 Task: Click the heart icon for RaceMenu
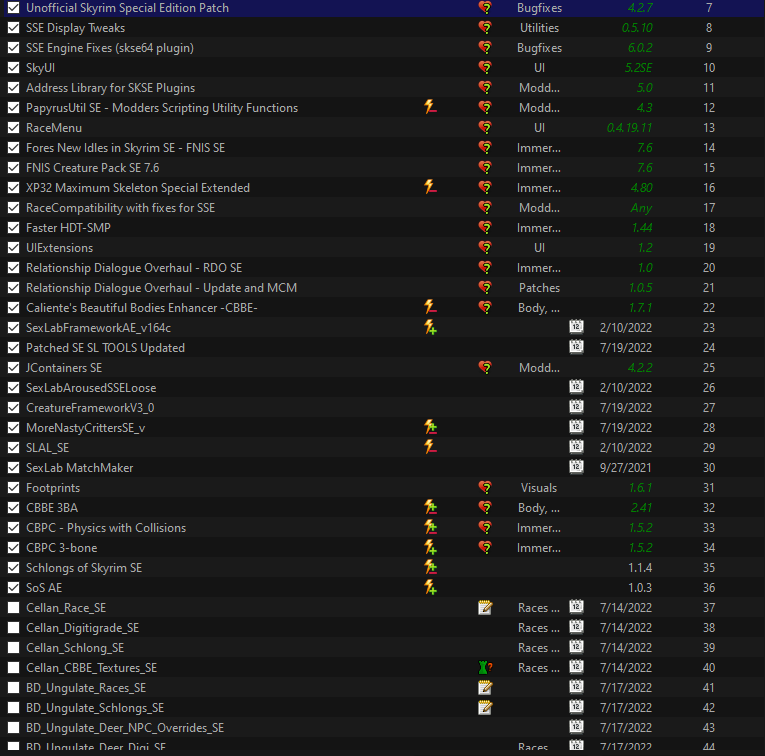(485, 127)
